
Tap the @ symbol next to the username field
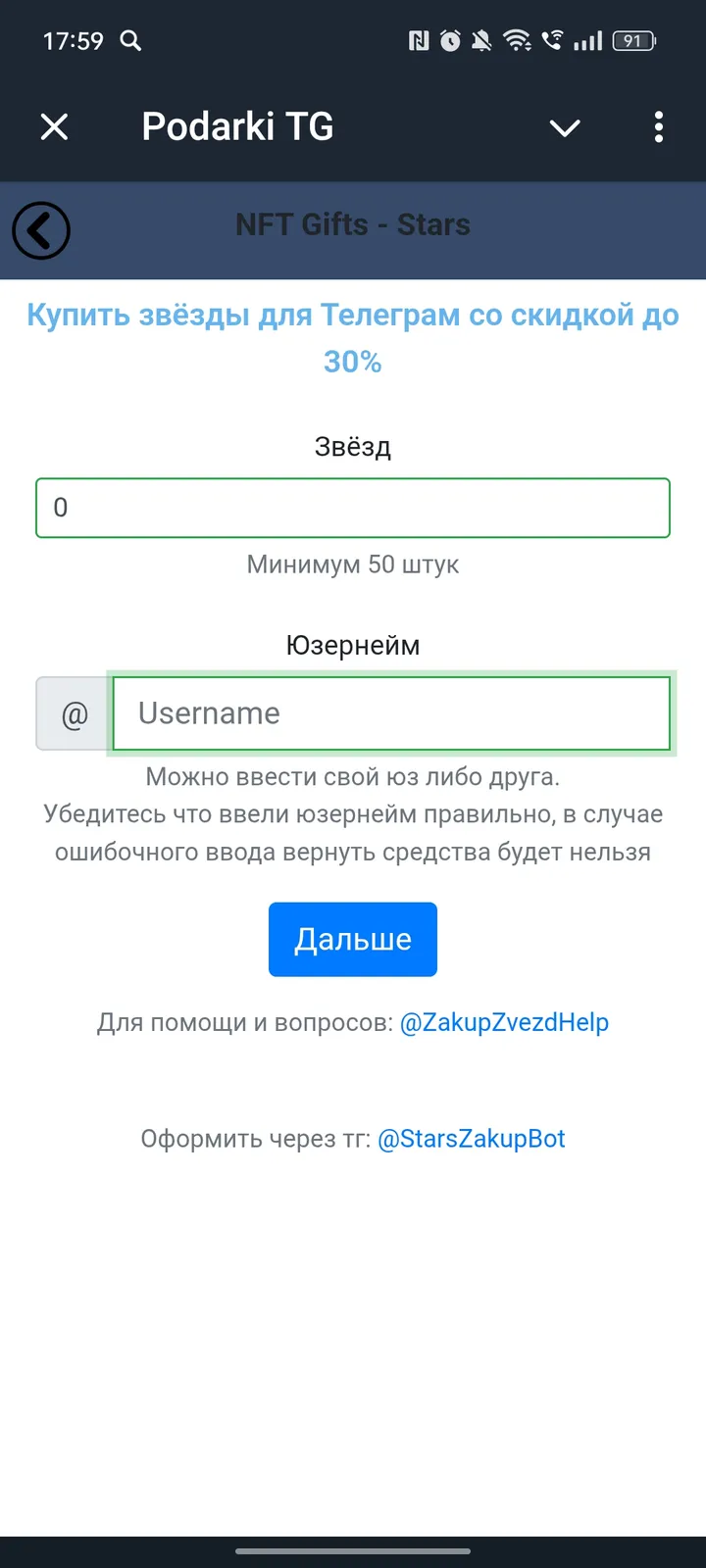point(72,713)
